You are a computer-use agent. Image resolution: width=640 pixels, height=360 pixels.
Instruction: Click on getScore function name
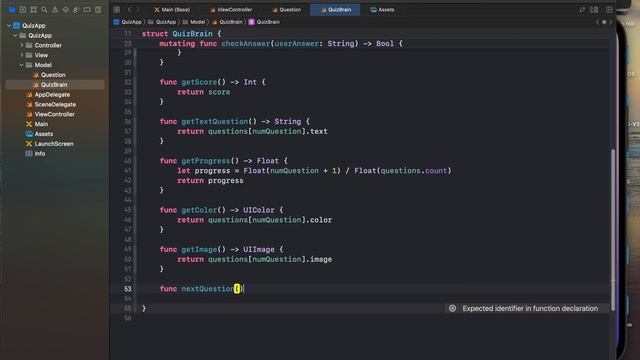click(199, 82)
